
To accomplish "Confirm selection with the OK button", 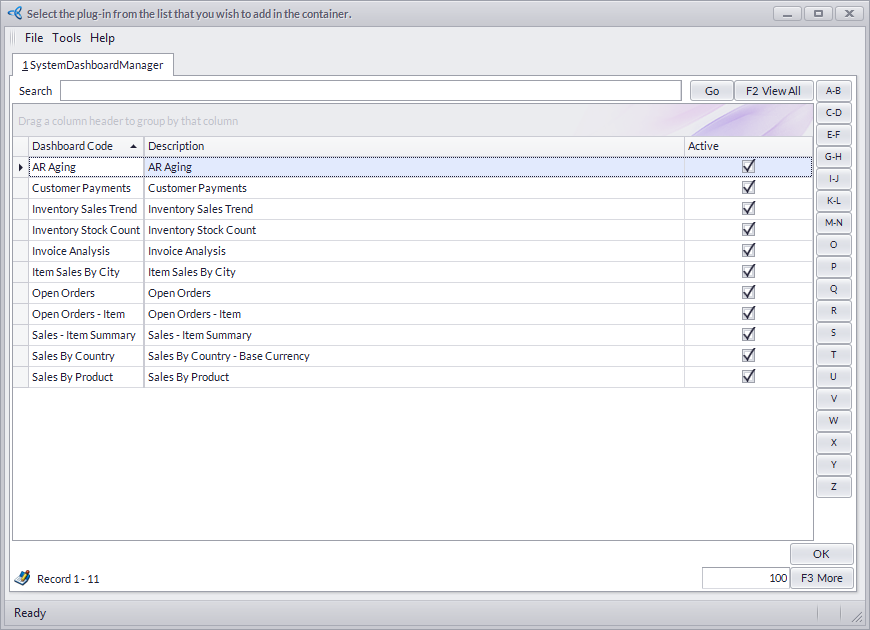I will point(821,554).
